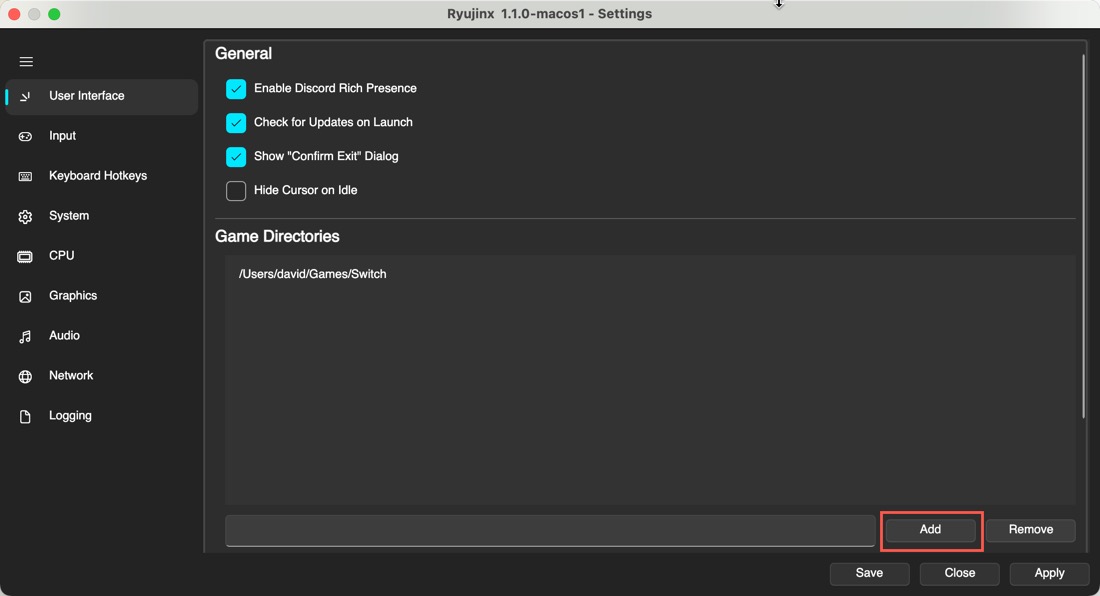Uncheck Check for Updates on Launch
This screenshot has width=1100, height=596.
point(236,123)
